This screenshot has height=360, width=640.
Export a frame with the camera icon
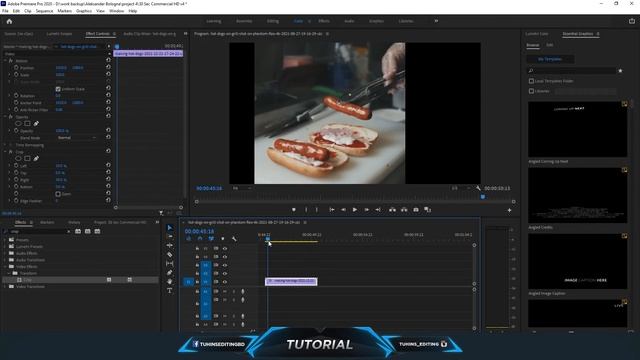coord(416,210)
